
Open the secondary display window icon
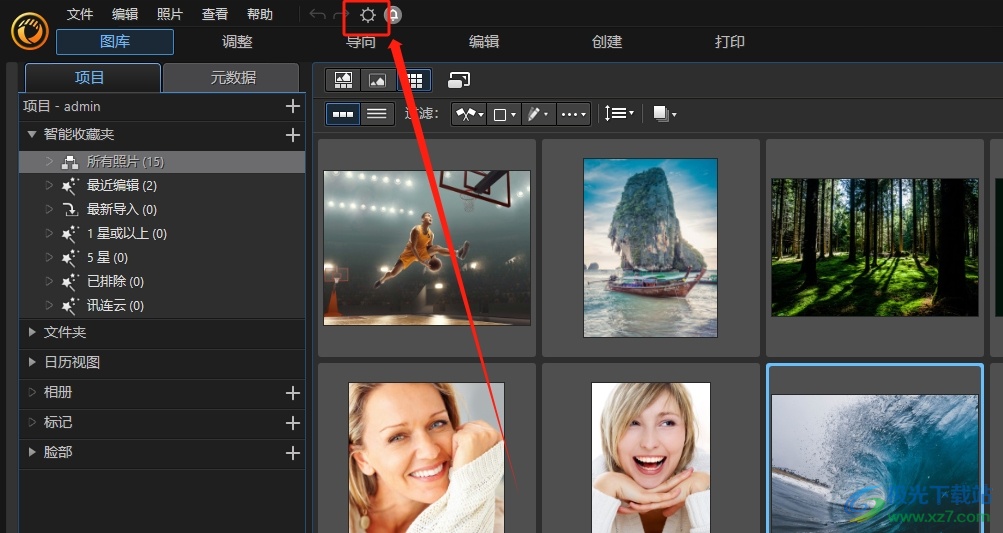459,80
